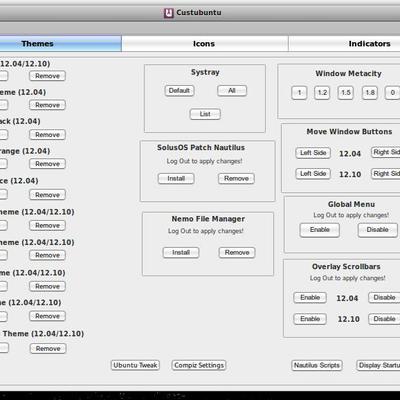Enable the Global Menu

[320, 230]
